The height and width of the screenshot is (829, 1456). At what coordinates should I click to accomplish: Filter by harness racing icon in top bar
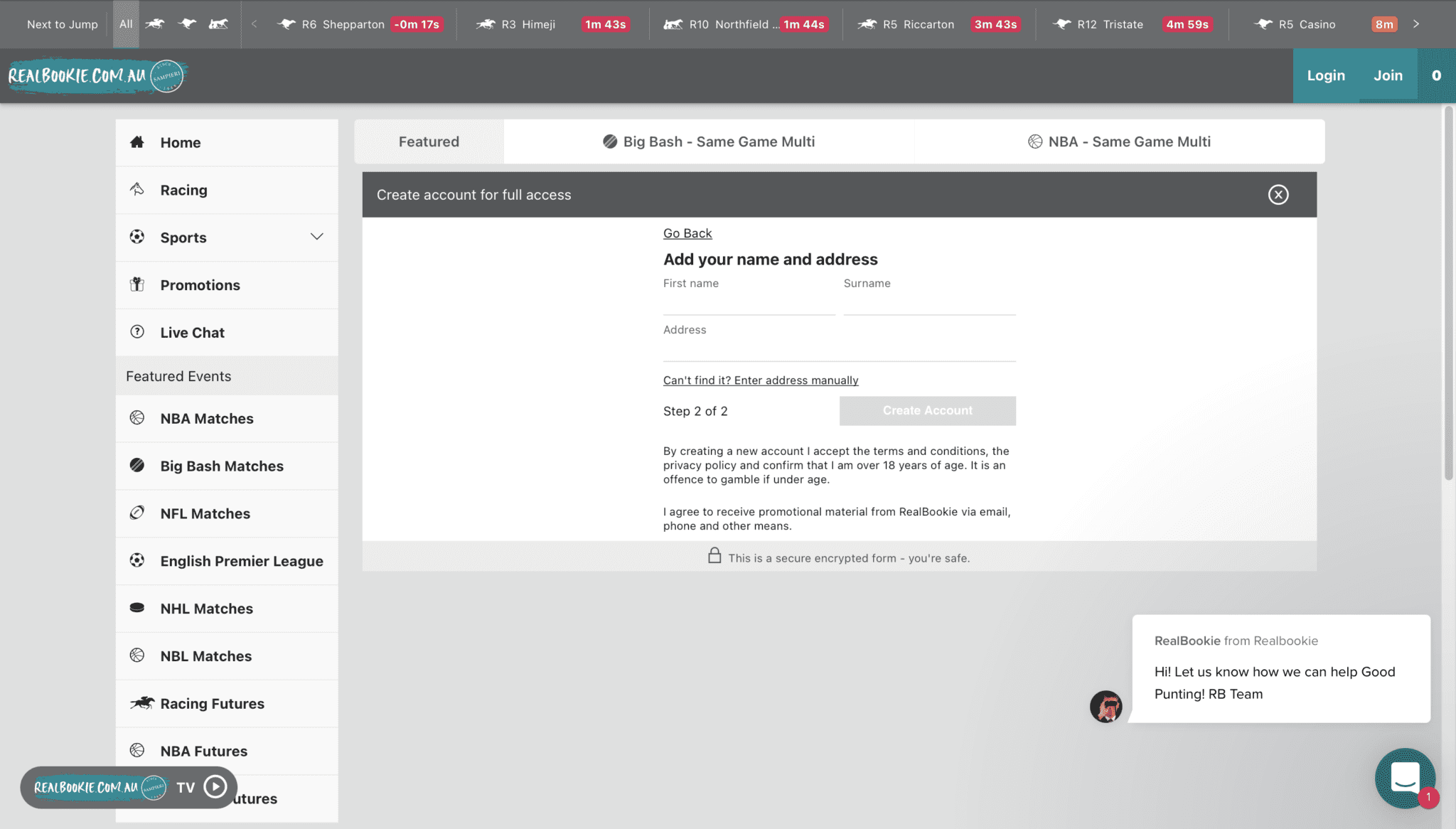pos(218,24)
